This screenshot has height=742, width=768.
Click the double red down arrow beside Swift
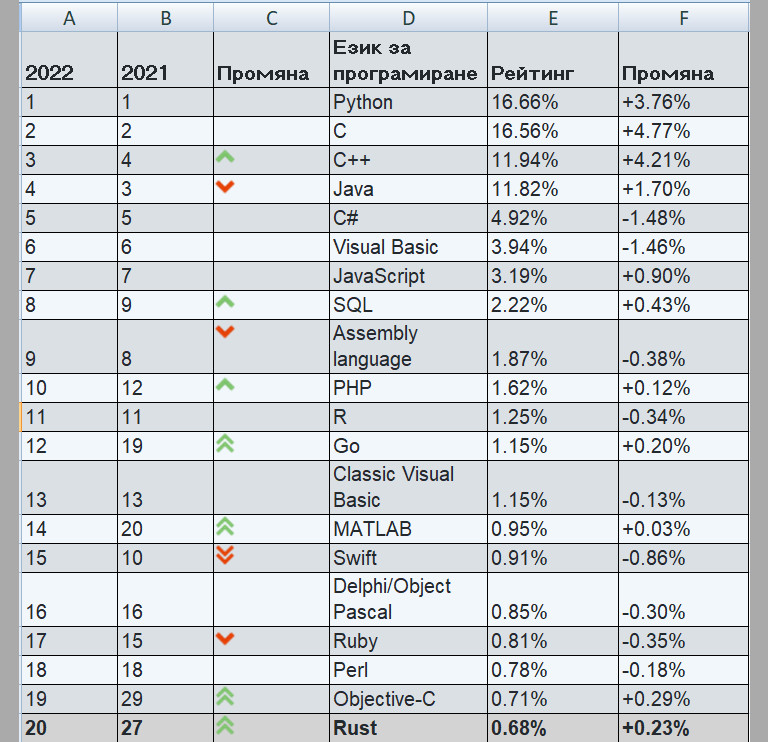tap(226, 556)
